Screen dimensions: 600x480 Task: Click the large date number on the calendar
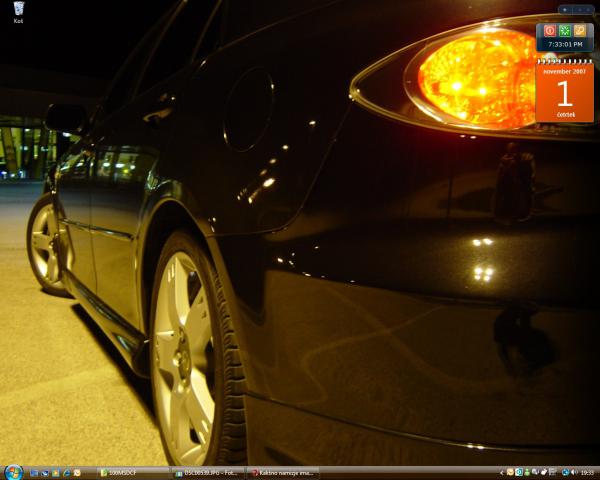pos(564,95)
